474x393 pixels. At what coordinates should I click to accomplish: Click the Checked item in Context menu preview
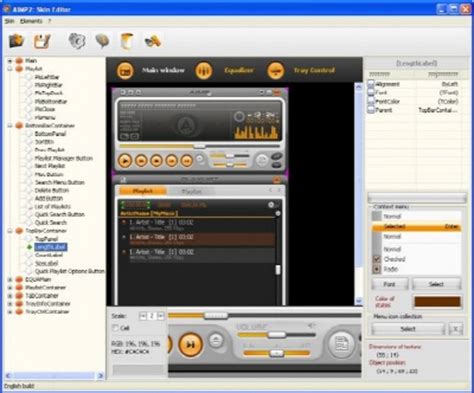tap(394, 259)
